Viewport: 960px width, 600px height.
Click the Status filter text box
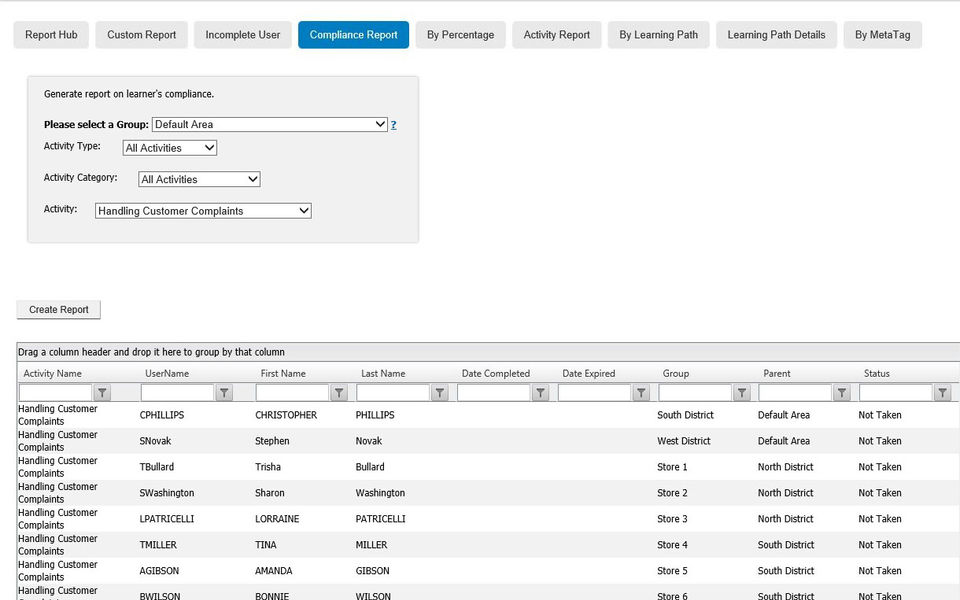[x=896, y=392]
